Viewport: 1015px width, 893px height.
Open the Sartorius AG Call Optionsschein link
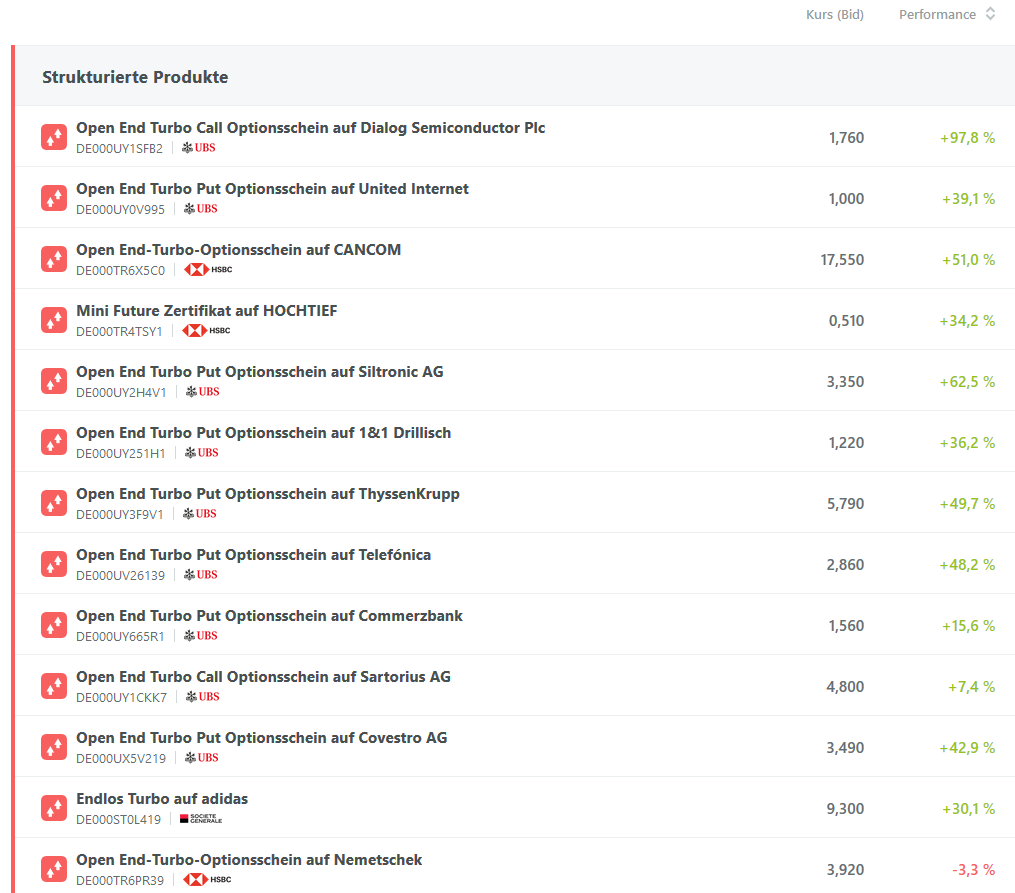click(263, 677)
